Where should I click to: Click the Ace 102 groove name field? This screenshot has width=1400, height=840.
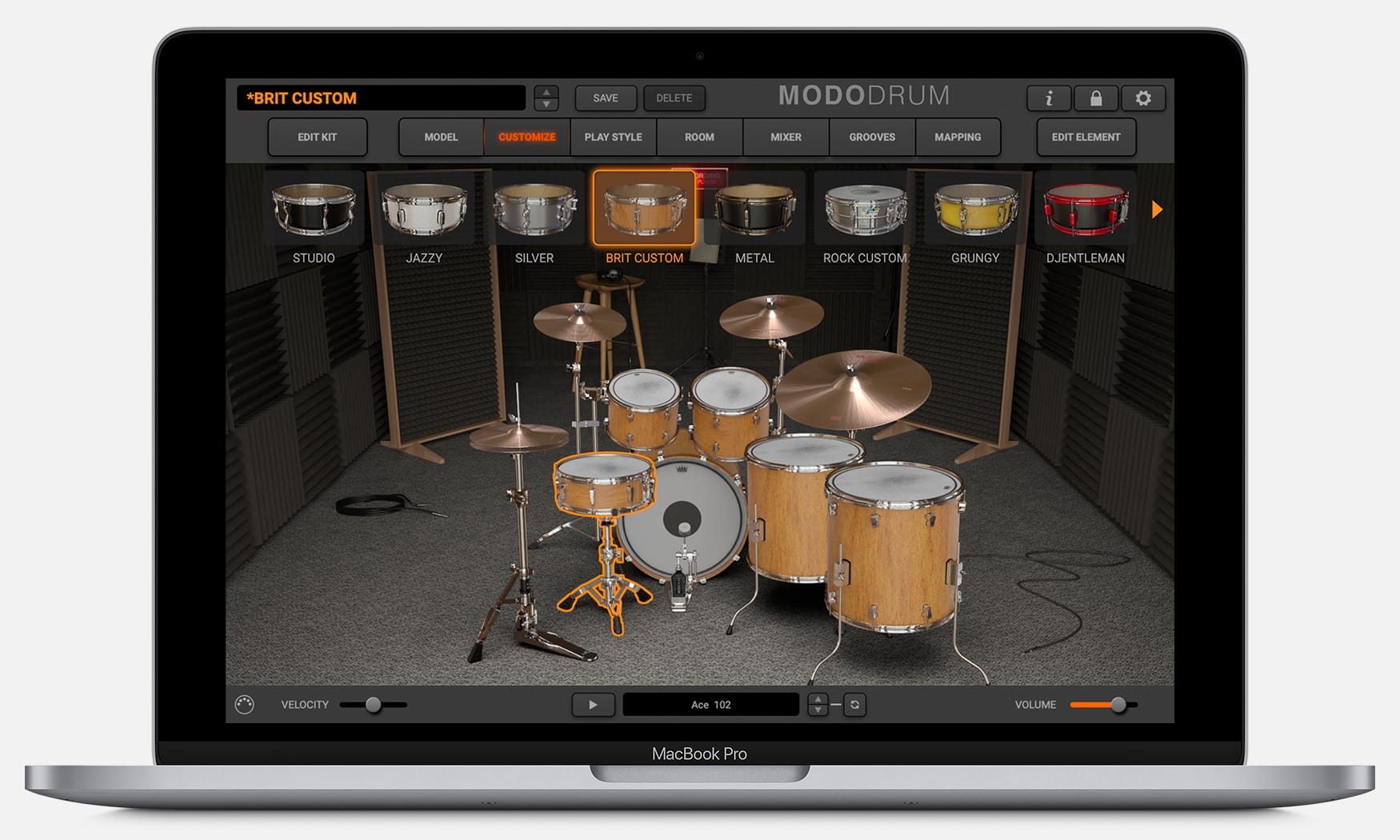pos(712,705)
